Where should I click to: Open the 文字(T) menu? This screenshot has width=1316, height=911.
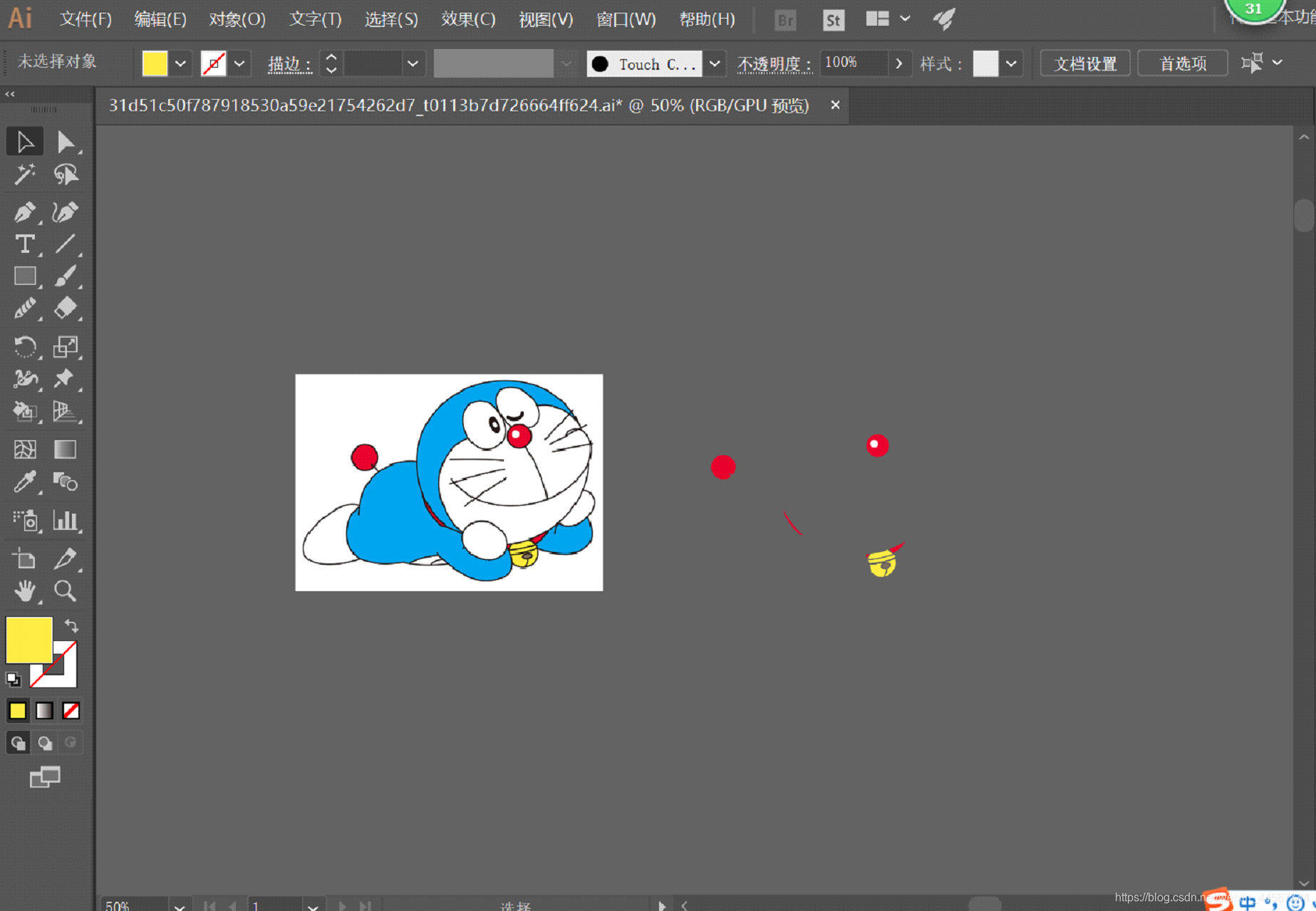click(315, 19)
